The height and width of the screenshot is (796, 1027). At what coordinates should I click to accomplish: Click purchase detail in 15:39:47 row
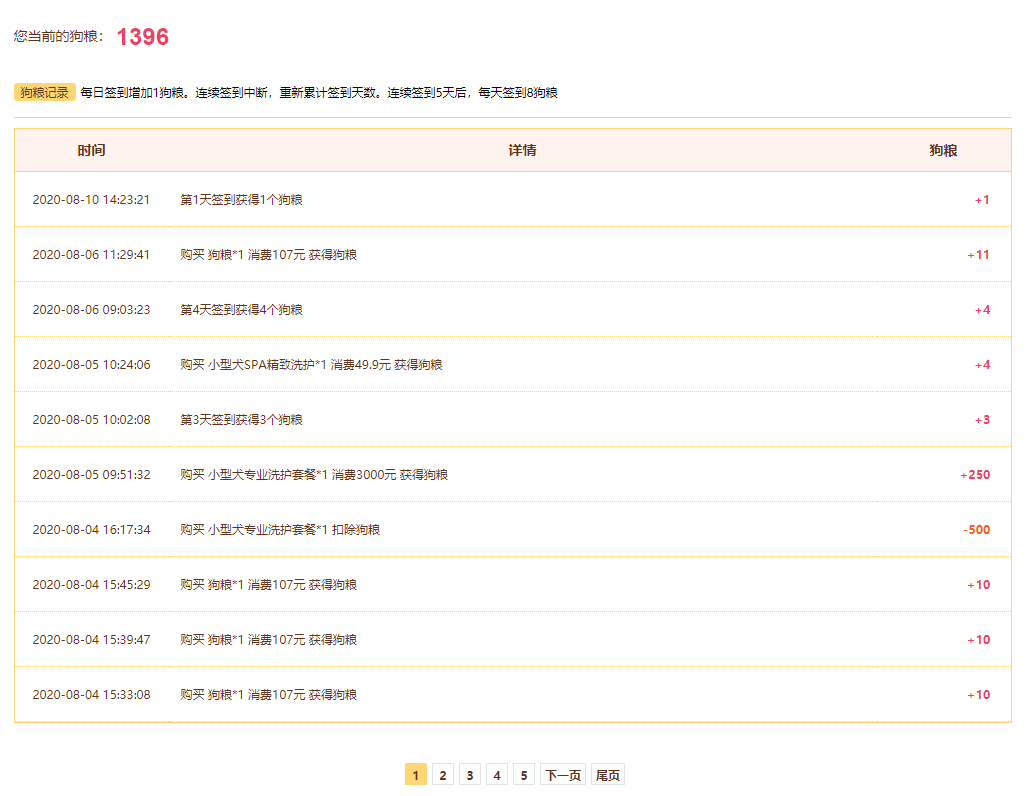pos(269,639)
